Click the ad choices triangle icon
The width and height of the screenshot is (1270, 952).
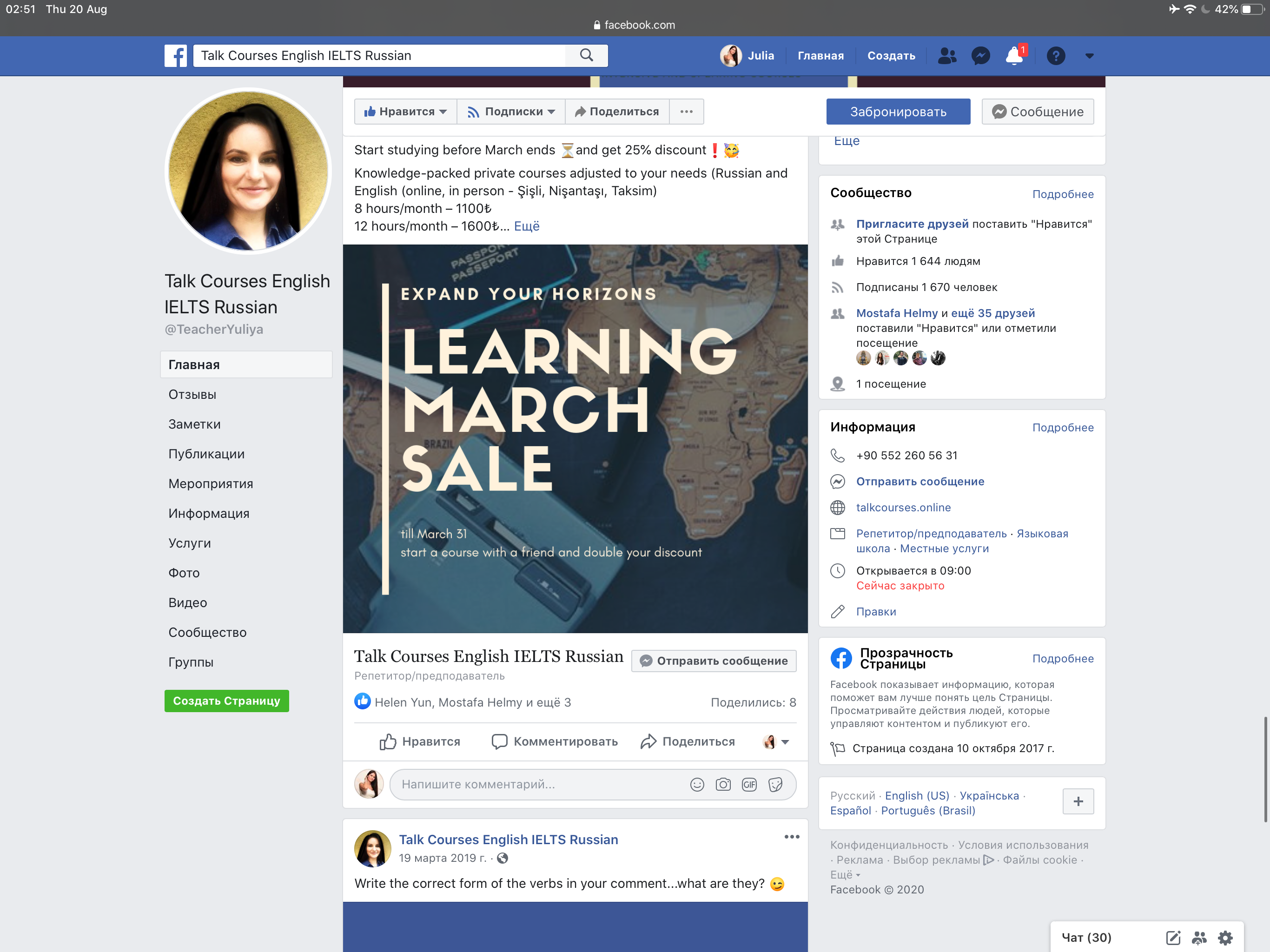point(988,860)
